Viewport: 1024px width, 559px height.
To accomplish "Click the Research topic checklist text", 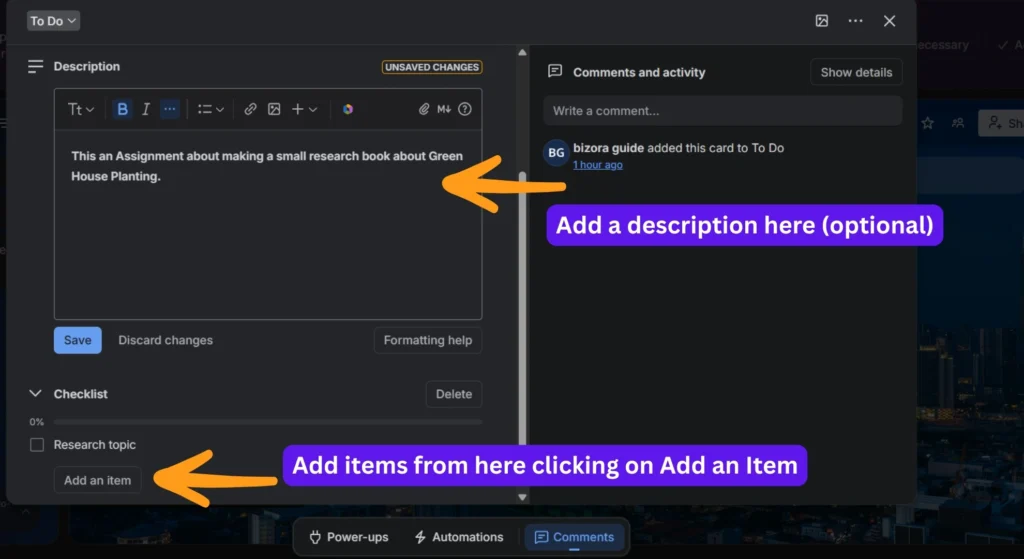I will point(95,445).
